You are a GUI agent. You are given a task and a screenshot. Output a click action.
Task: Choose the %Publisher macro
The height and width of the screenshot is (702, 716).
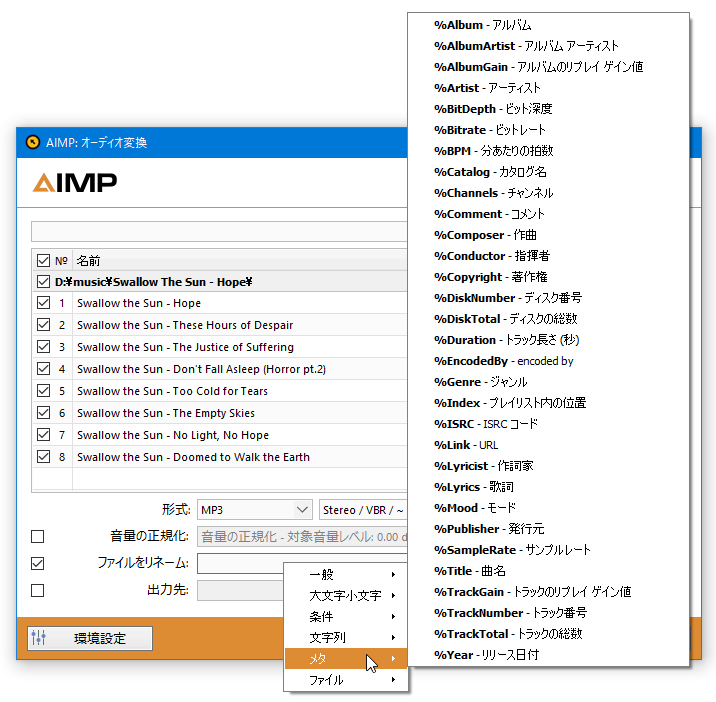(x=548, y=529)
